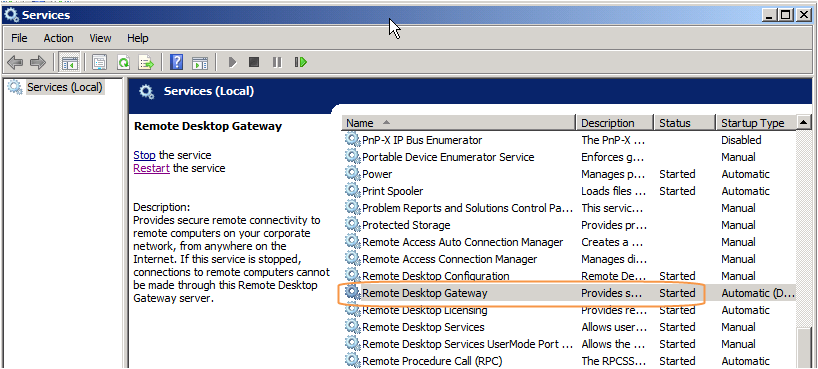Image resolution: width=818 pixels, height=369 pixels.
Task: Click the green Restart Service icon
Action: pyautogui.click(x=300, y=63)
